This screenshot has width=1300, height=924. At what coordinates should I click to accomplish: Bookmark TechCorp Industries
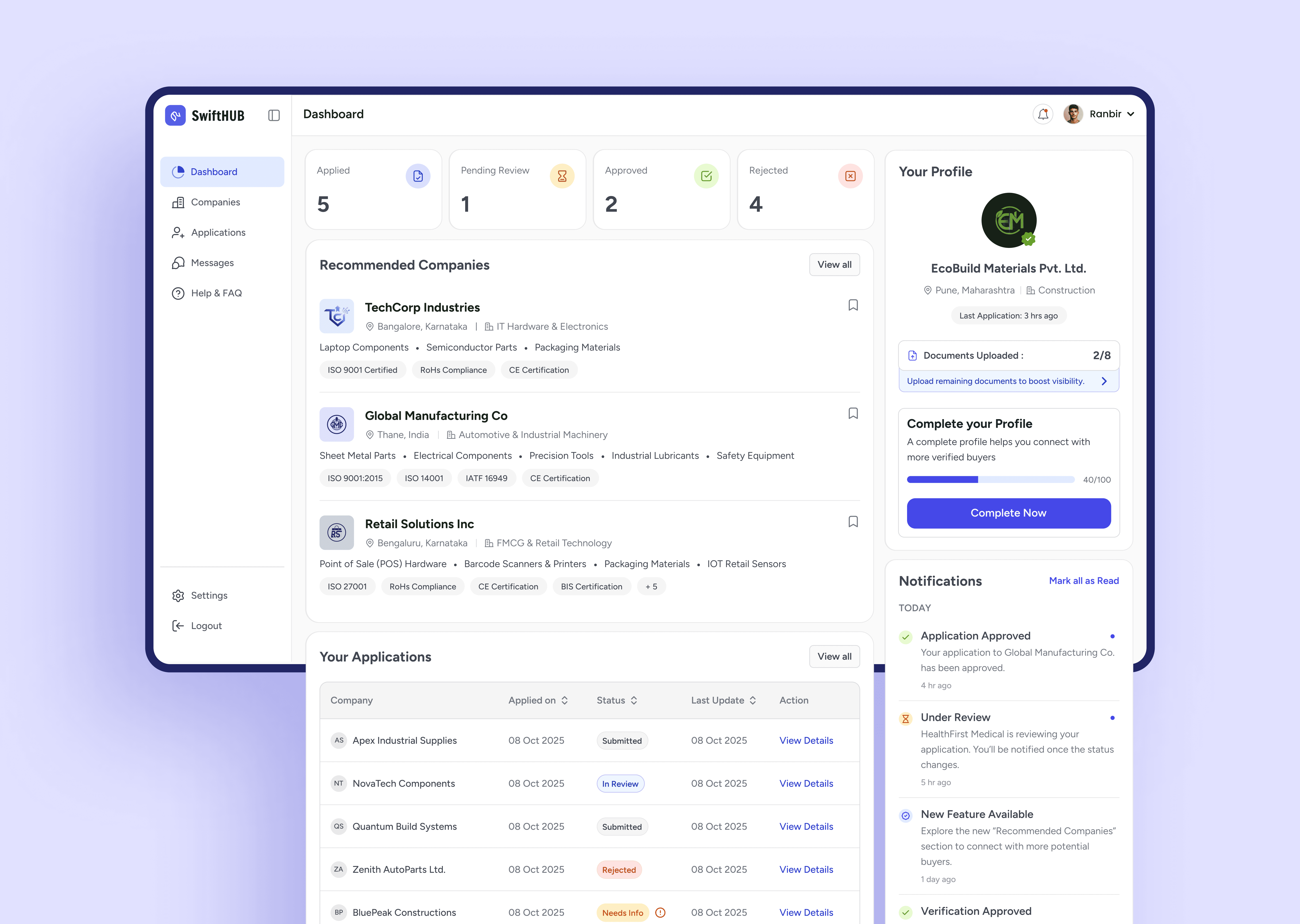tap(853, 305)
